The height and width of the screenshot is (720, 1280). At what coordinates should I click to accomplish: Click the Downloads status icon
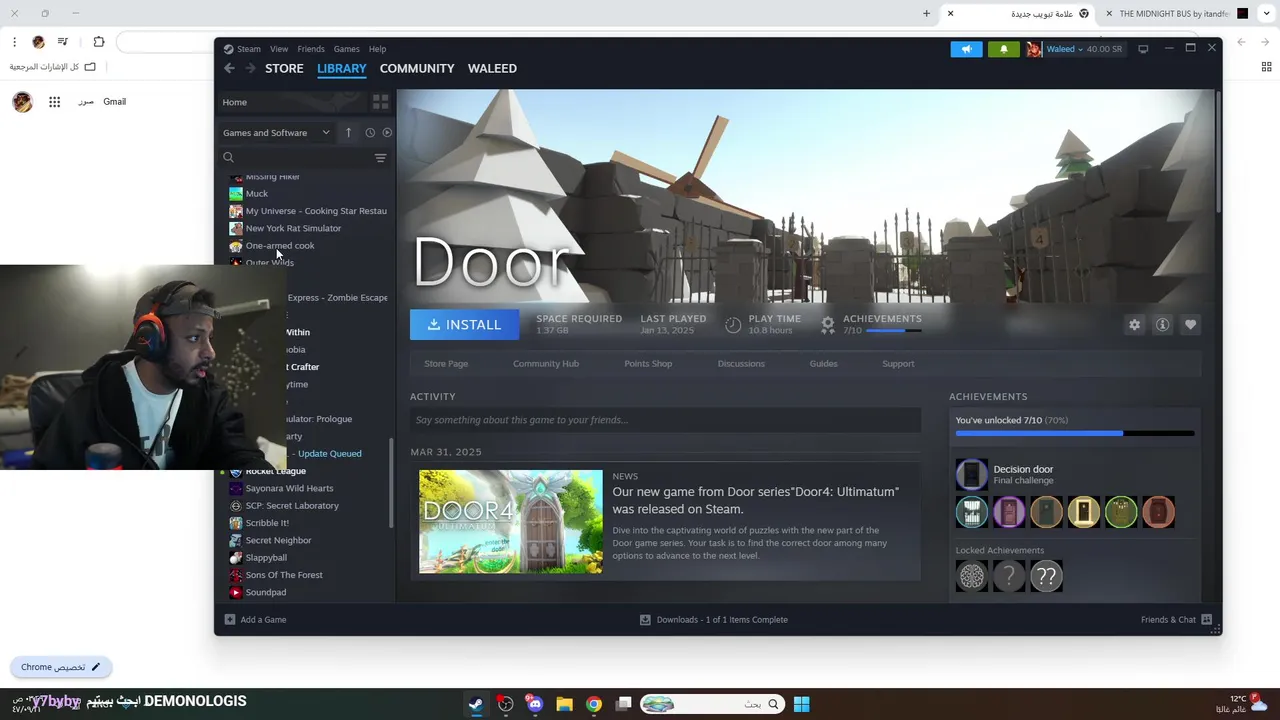click(645, 620)
